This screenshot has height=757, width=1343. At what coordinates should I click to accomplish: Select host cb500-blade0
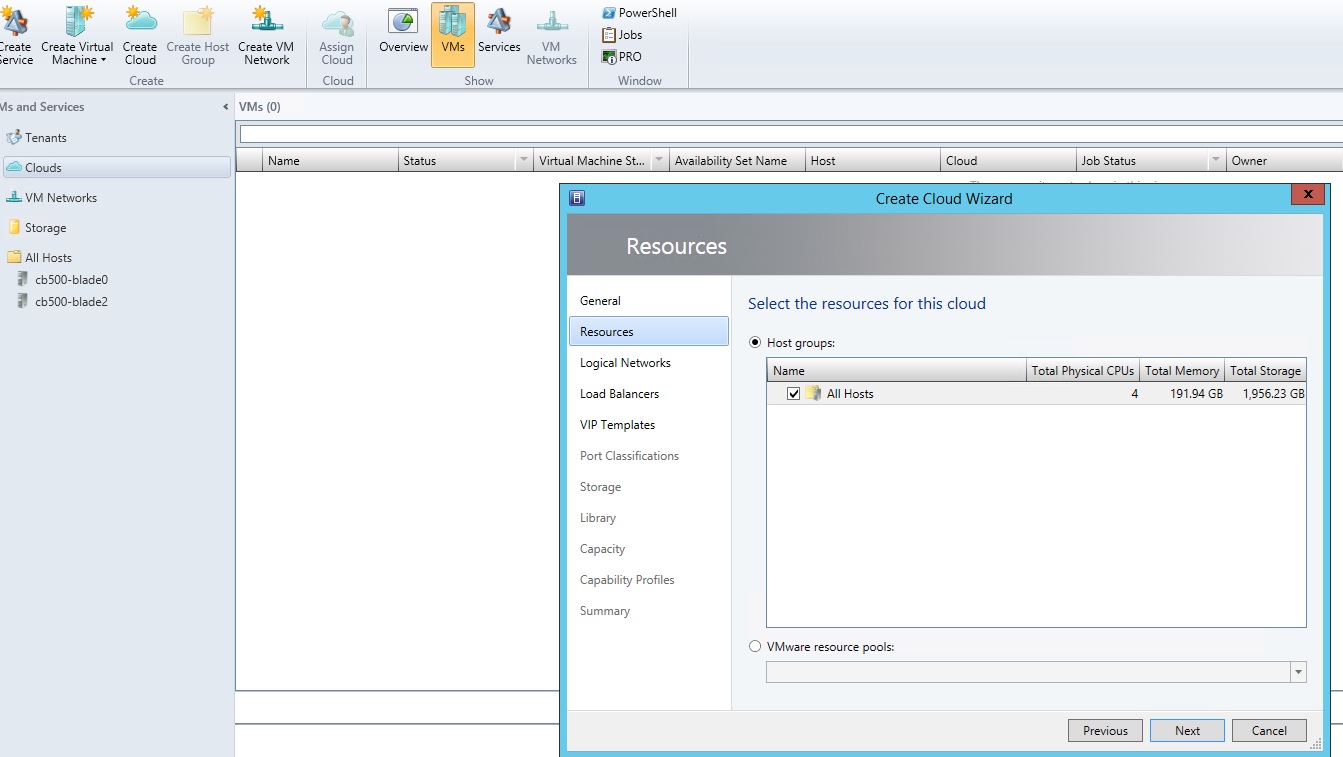(63, 280)
